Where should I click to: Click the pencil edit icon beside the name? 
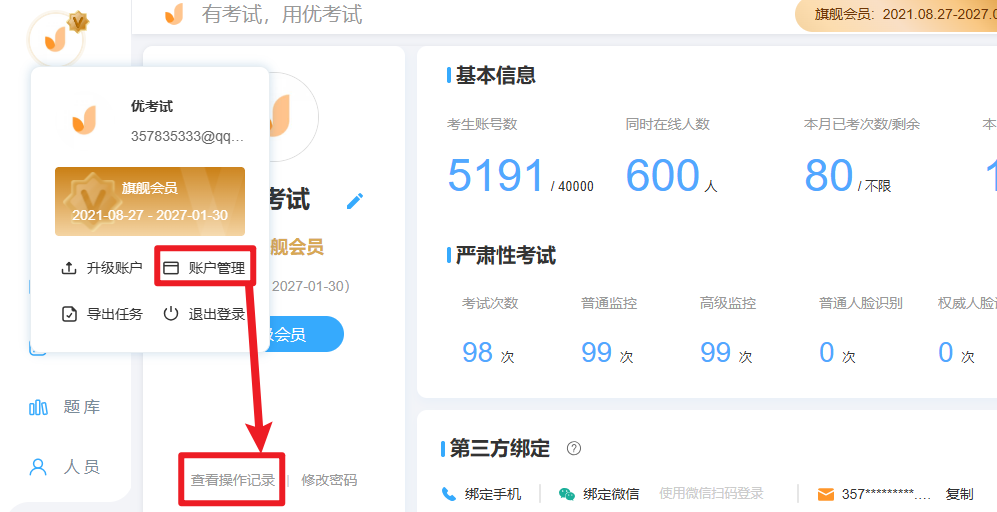tap(355, 201)
